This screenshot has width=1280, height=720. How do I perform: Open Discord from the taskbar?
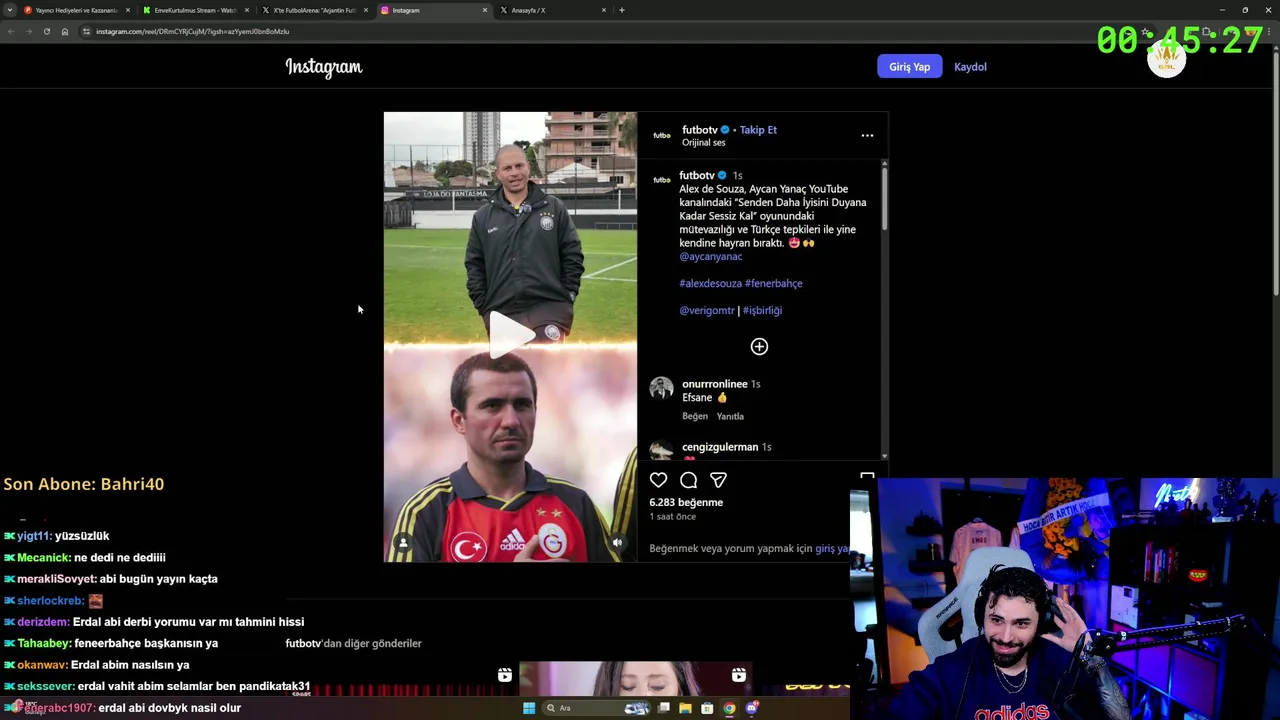pyautogui.click(x=752, y=708)
